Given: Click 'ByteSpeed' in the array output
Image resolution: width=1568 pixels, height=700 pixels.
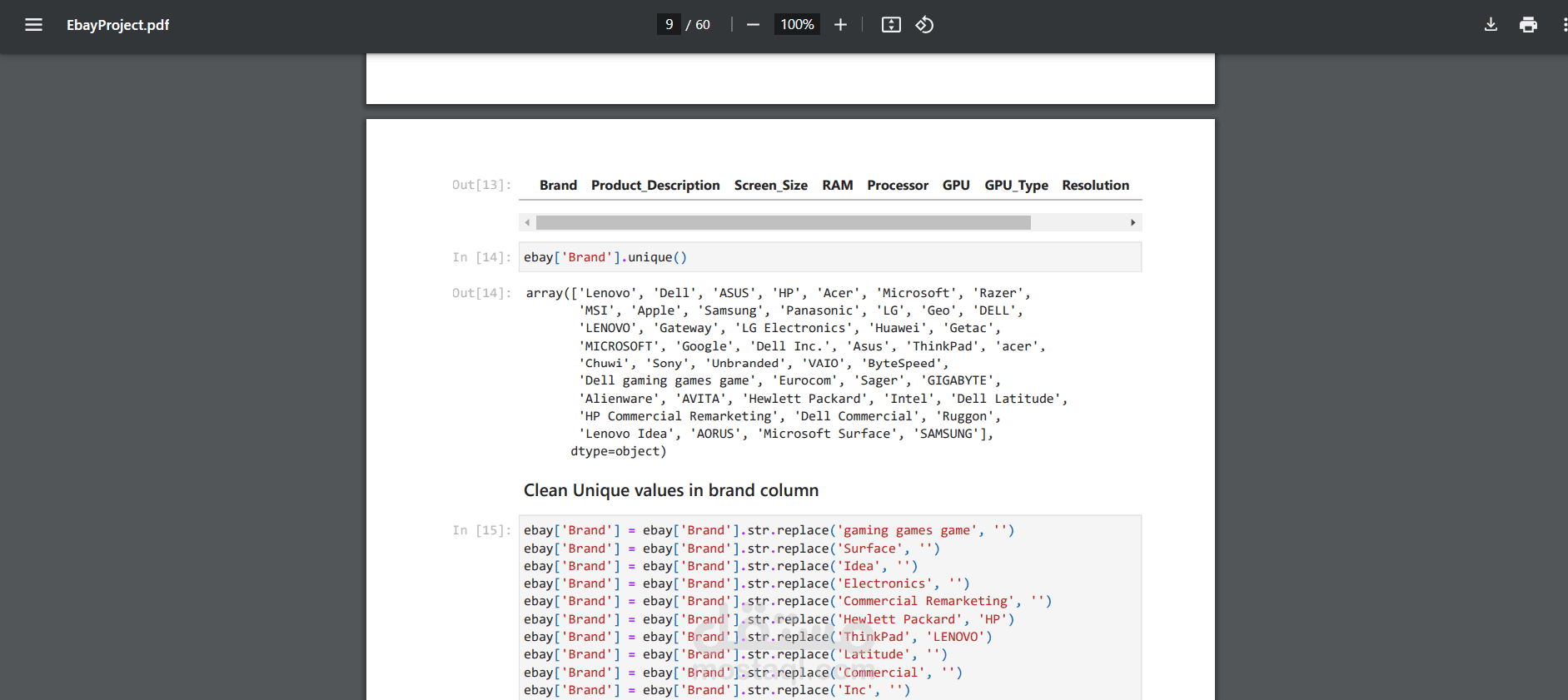Looking at the screenshot, I should (901, 364).
